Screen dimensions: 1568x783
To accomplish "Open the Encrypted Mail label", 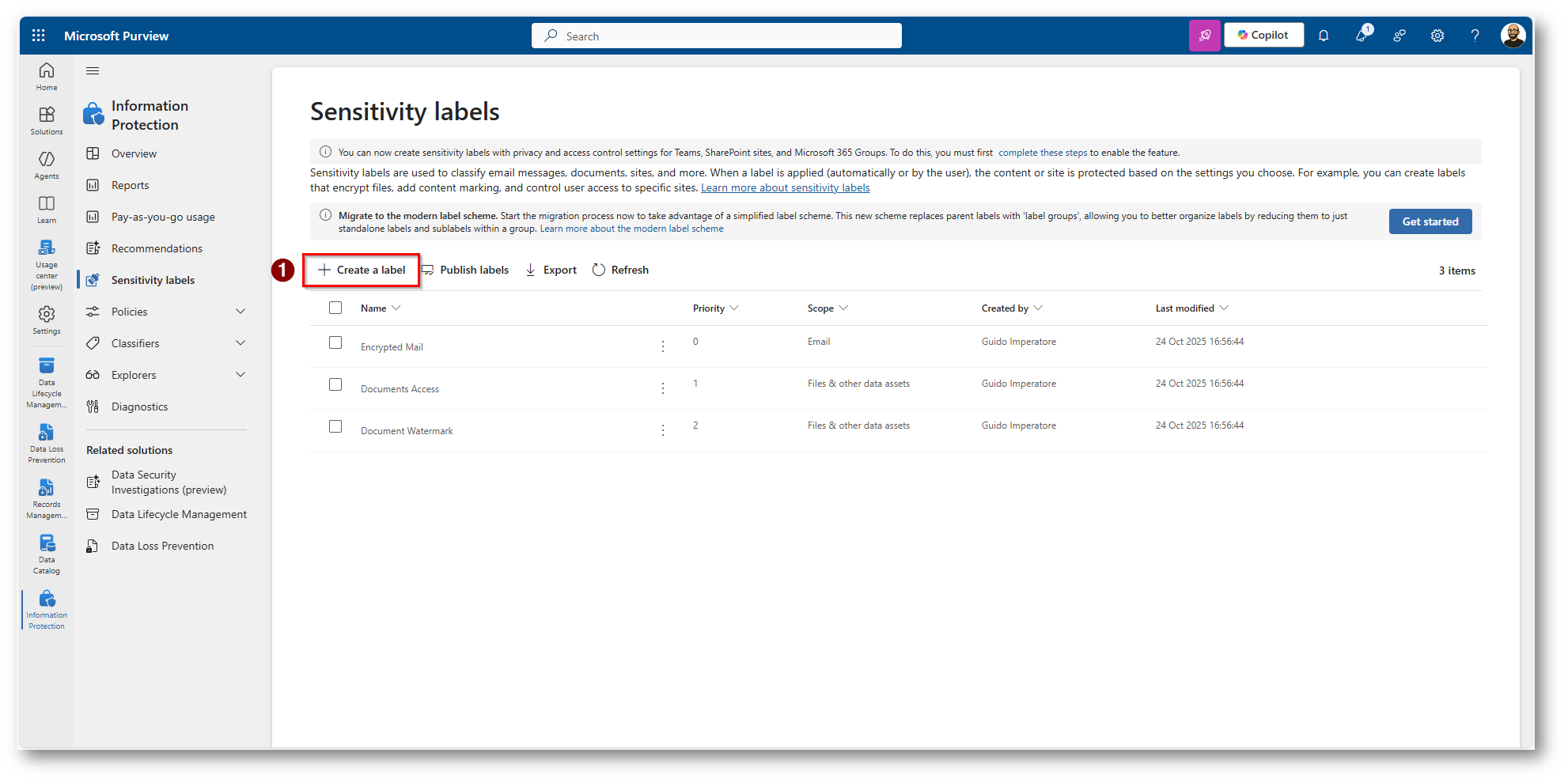I will pos(392,347).
